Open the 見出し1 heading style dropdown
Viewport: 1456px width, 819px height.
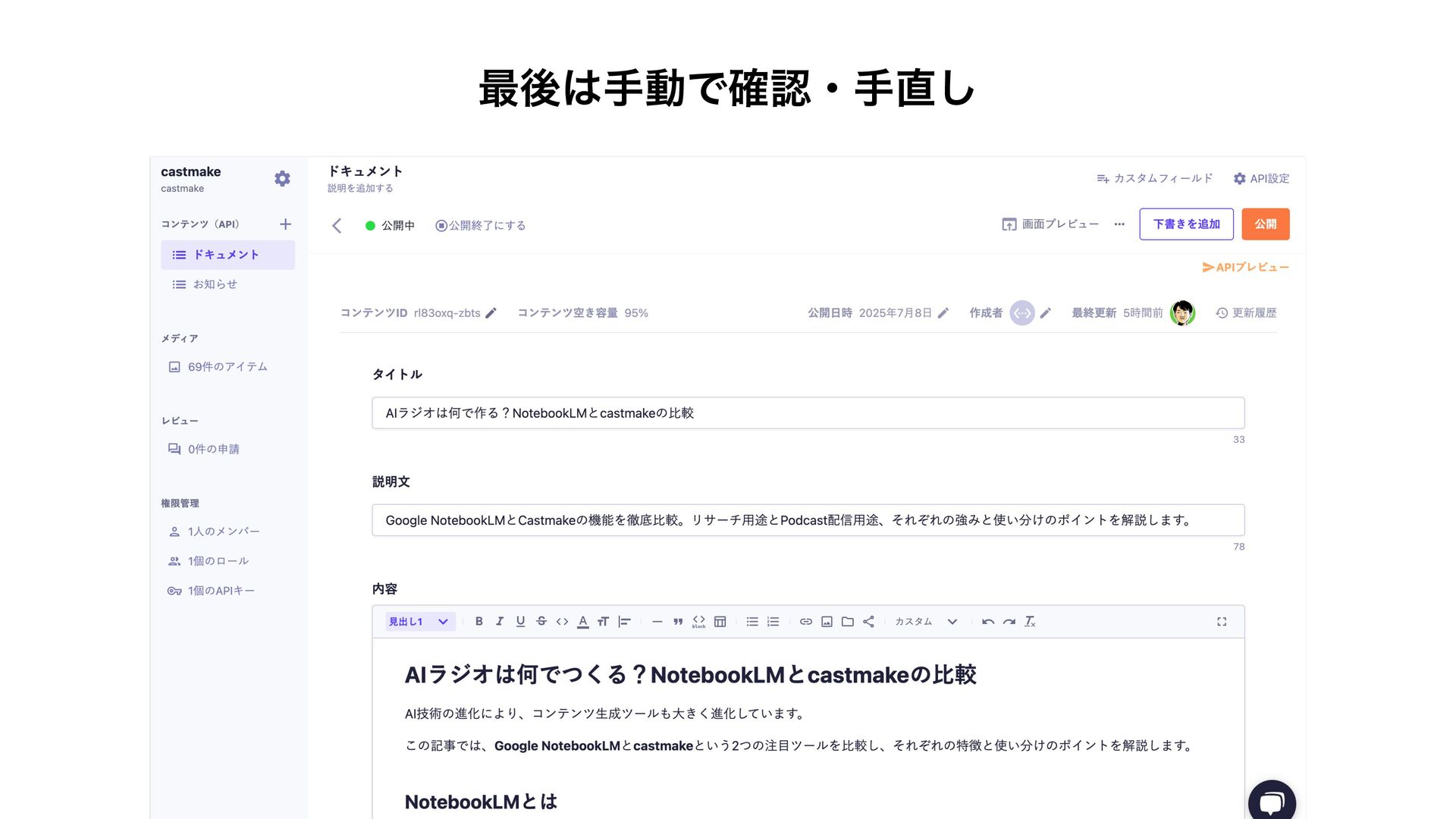tap(420, 622)
